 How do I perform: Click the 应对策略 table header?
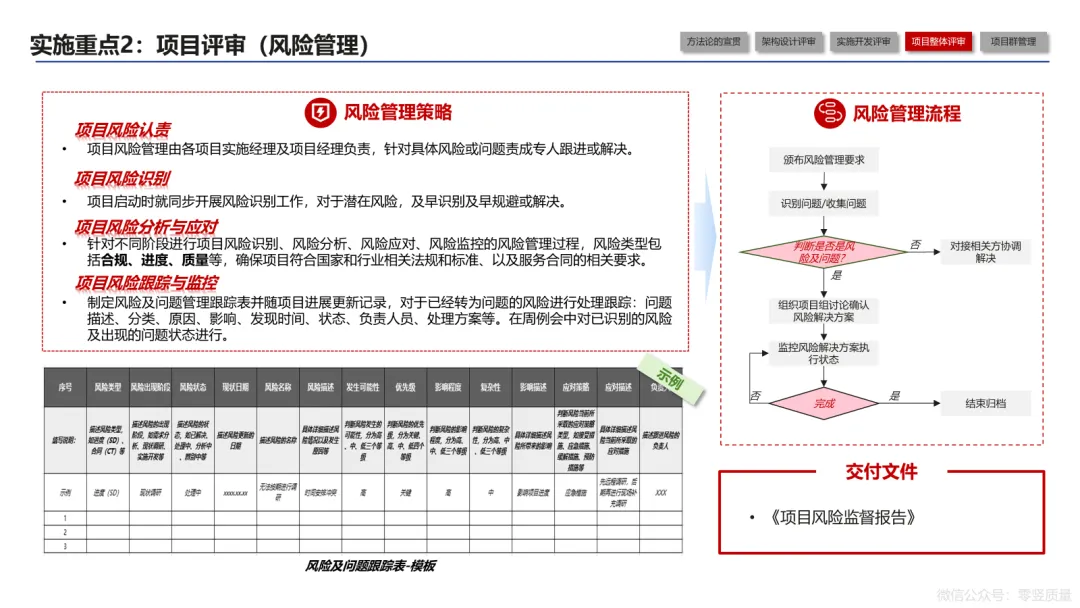coord(576,388)
